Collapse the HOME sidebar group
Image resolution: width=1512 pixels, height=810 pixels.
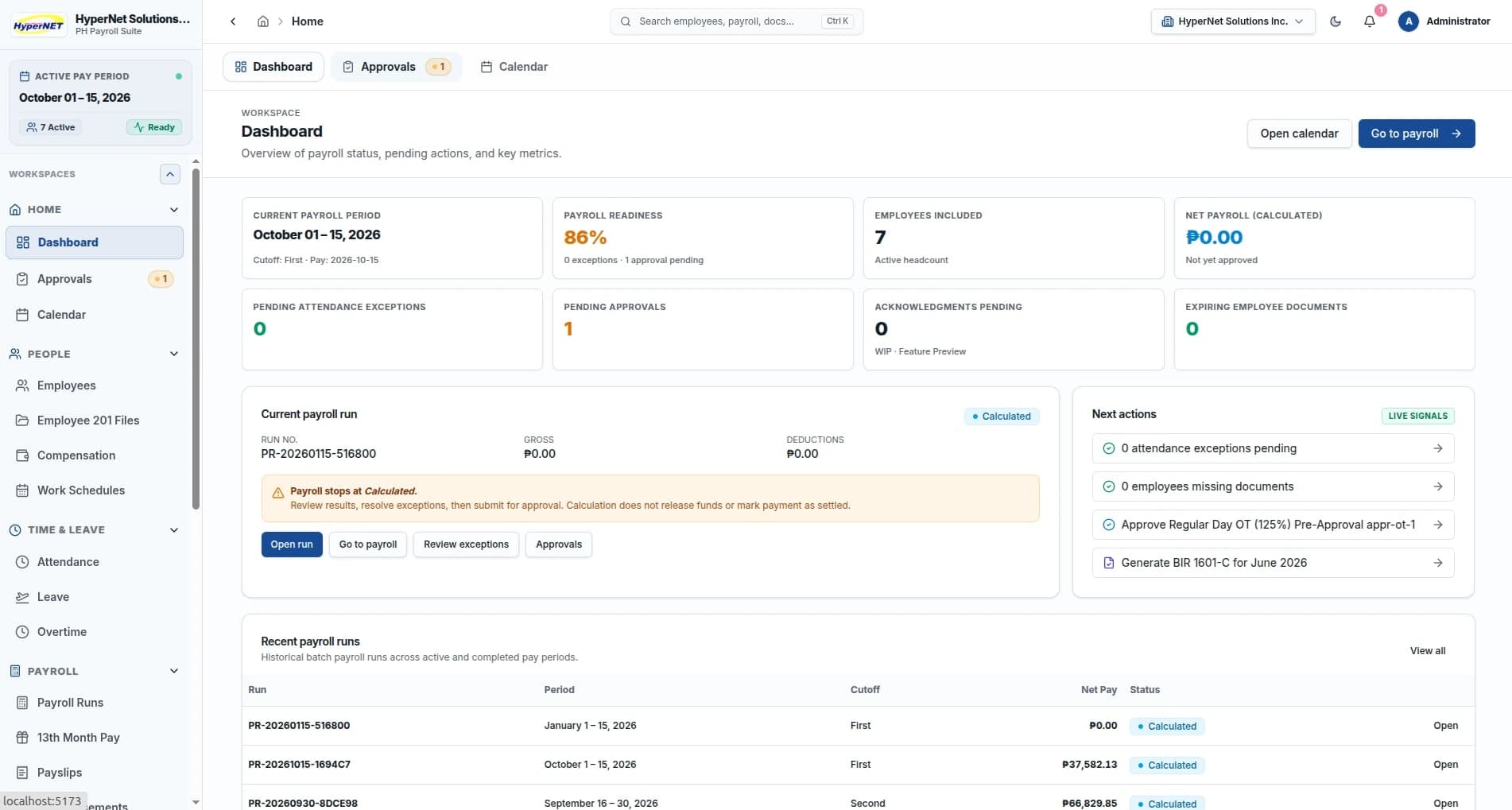point(174,210)
